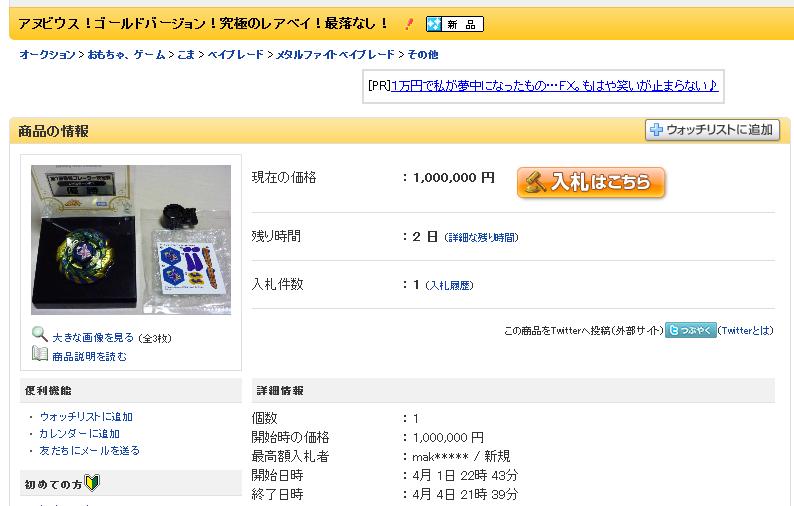Click the plus icon on watchlist button
Image resolution: width=794 pixels, height=506 pixels.
click(656, 130)
